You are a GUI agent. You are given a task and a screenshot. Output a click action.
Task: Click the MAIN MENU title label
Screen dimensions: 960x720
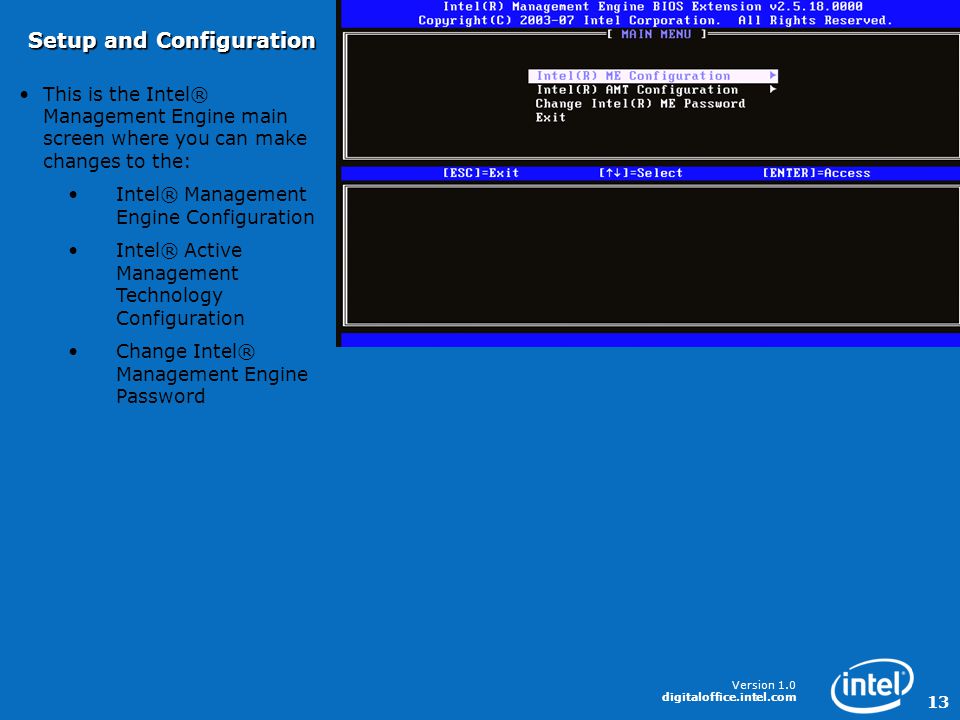pos(656,34)
